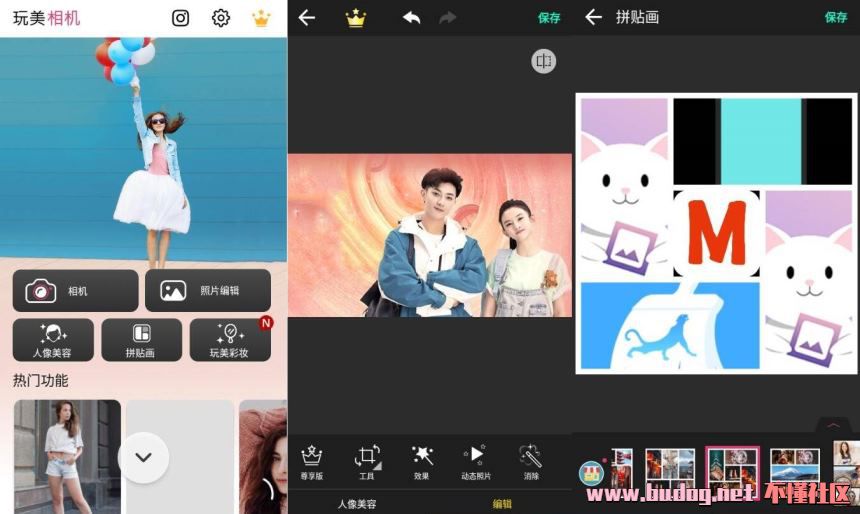Launch the 相机 camera button
This screenshot has height=514, width=860.
76,291
